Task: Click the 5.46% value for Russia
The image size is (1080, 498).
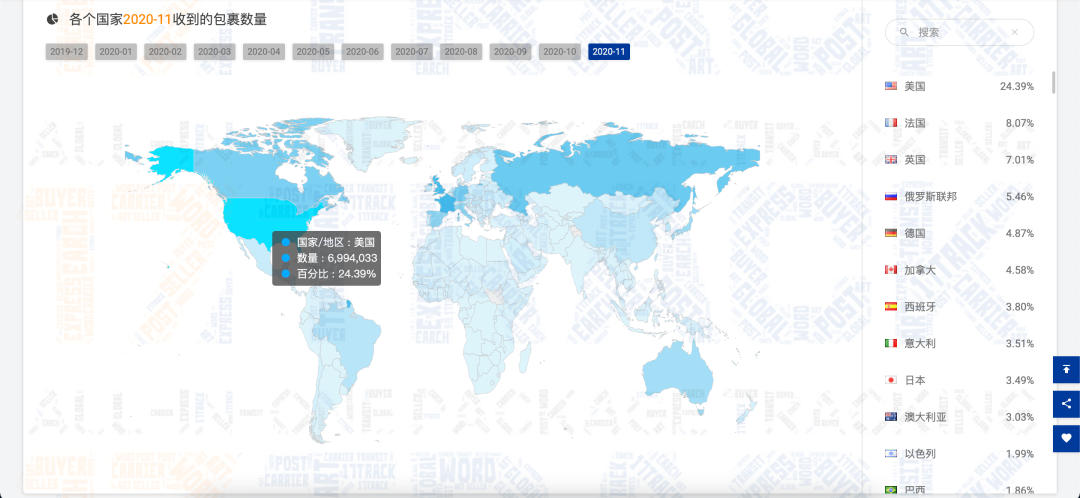Action: tap(1019, 196)
